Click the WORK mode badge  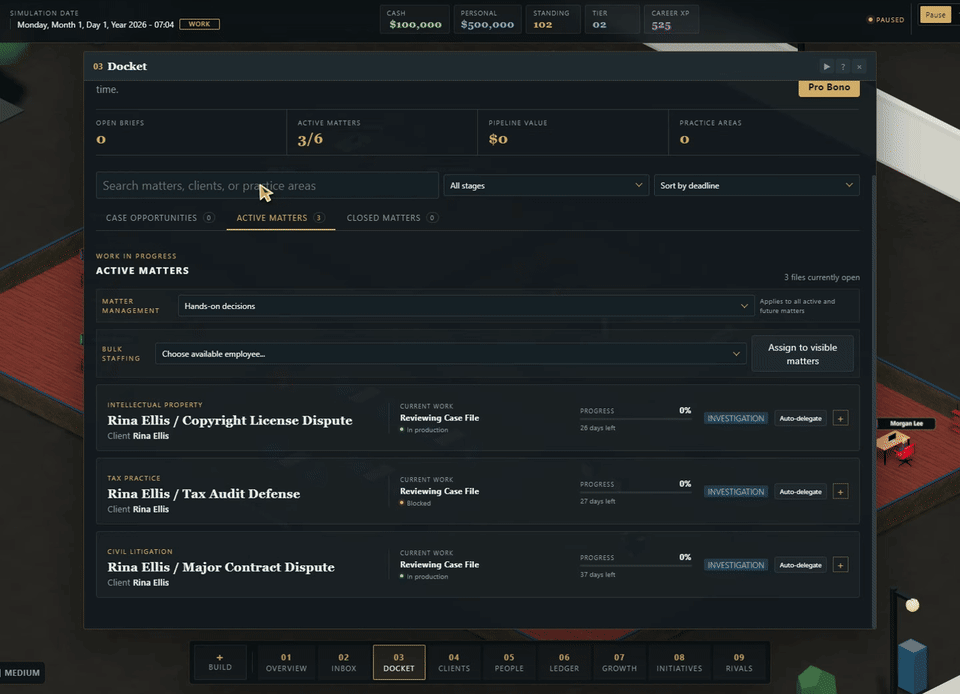click(199, 24)
